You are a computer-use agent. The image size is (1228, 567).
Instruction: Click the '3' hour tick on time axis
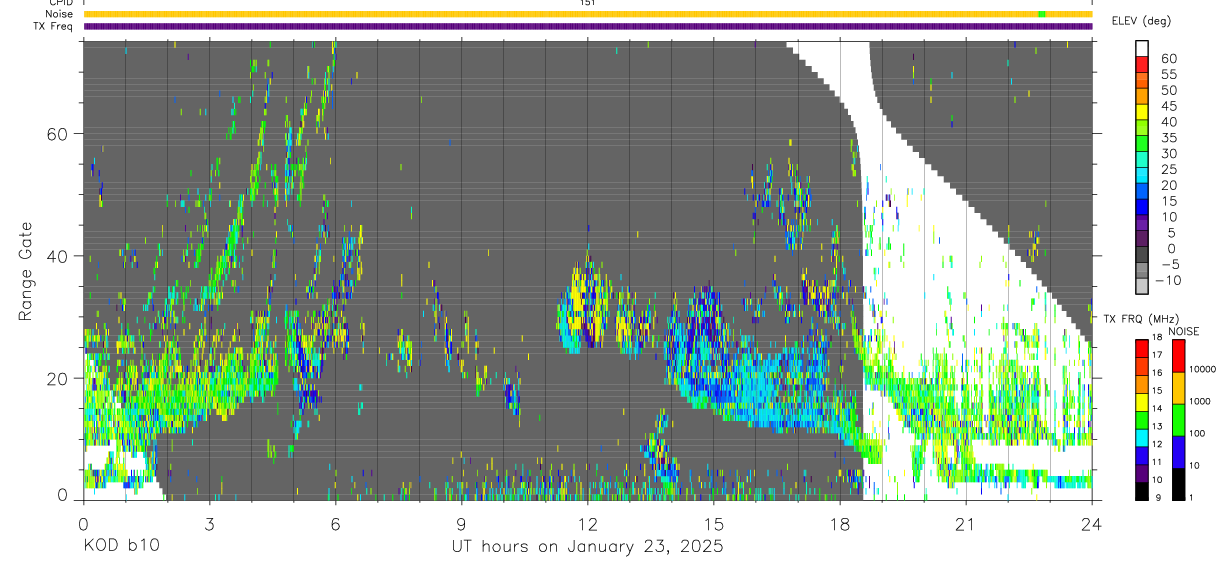click(x=209, y=524)
